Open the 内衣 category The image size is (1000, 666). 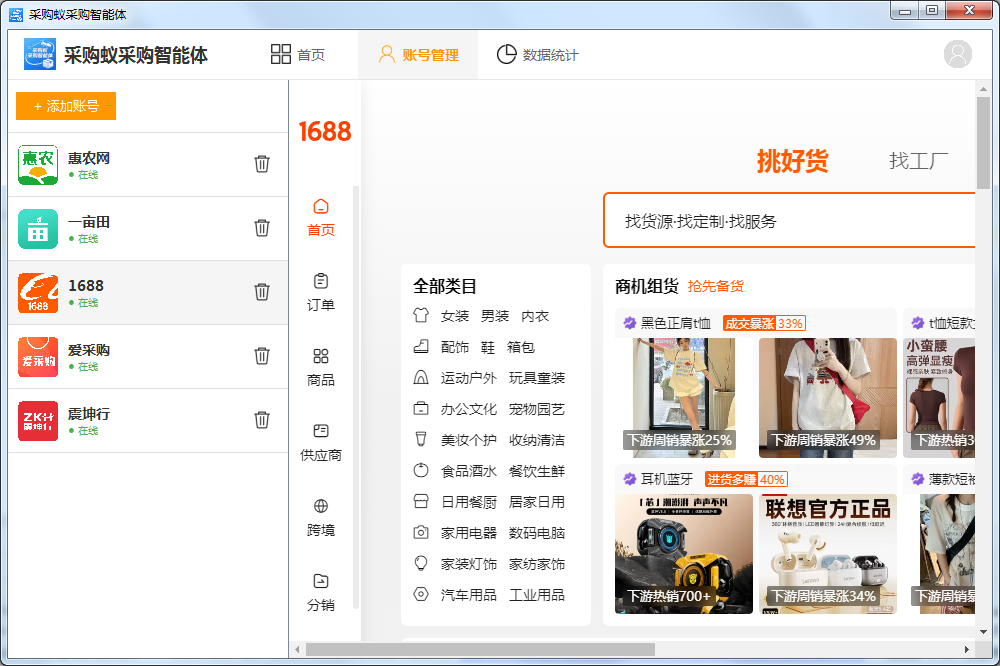[x=535, y=316]
